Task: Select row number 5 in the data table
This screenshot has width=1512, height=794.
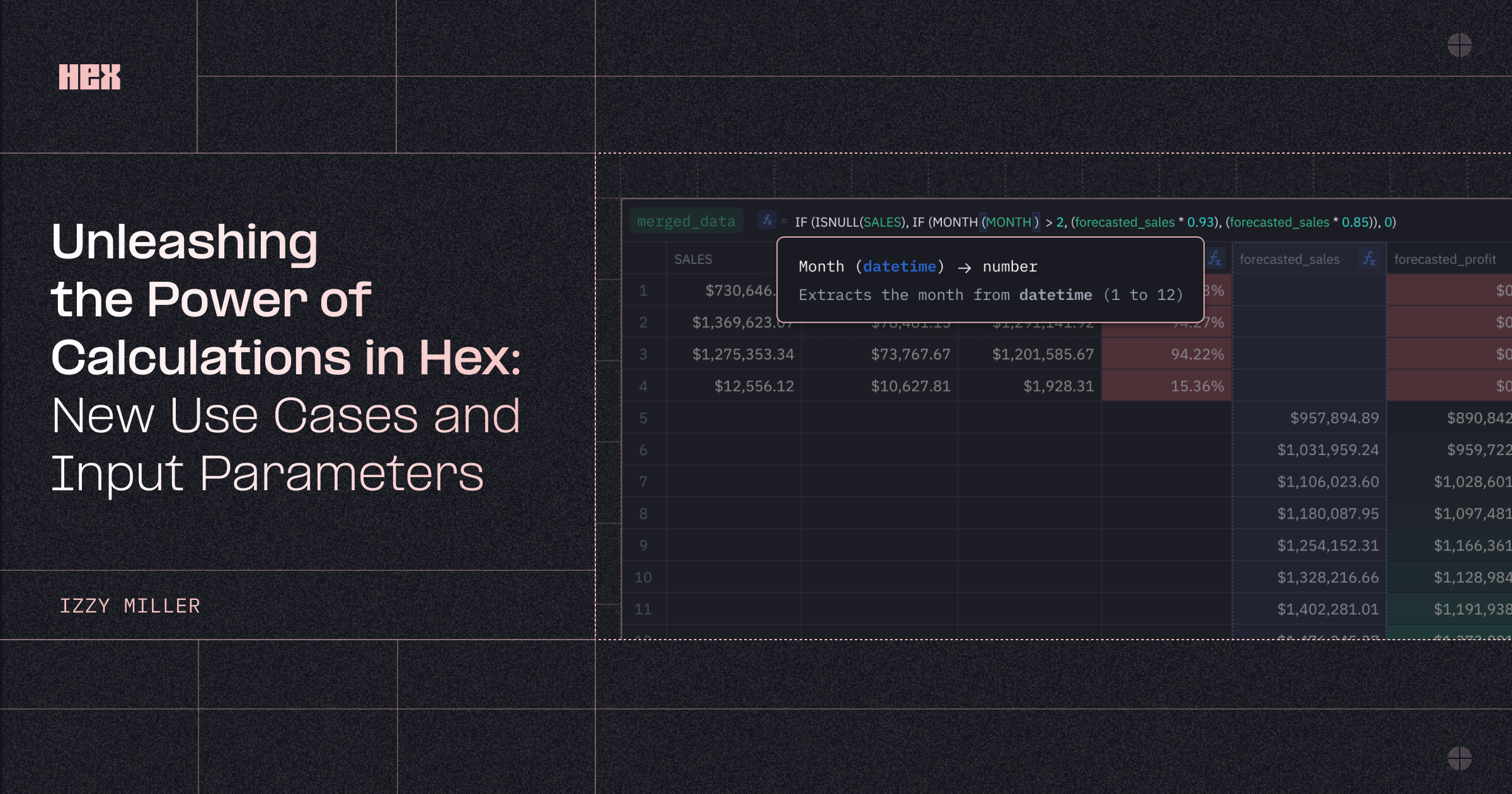Action: click(644, 418)
